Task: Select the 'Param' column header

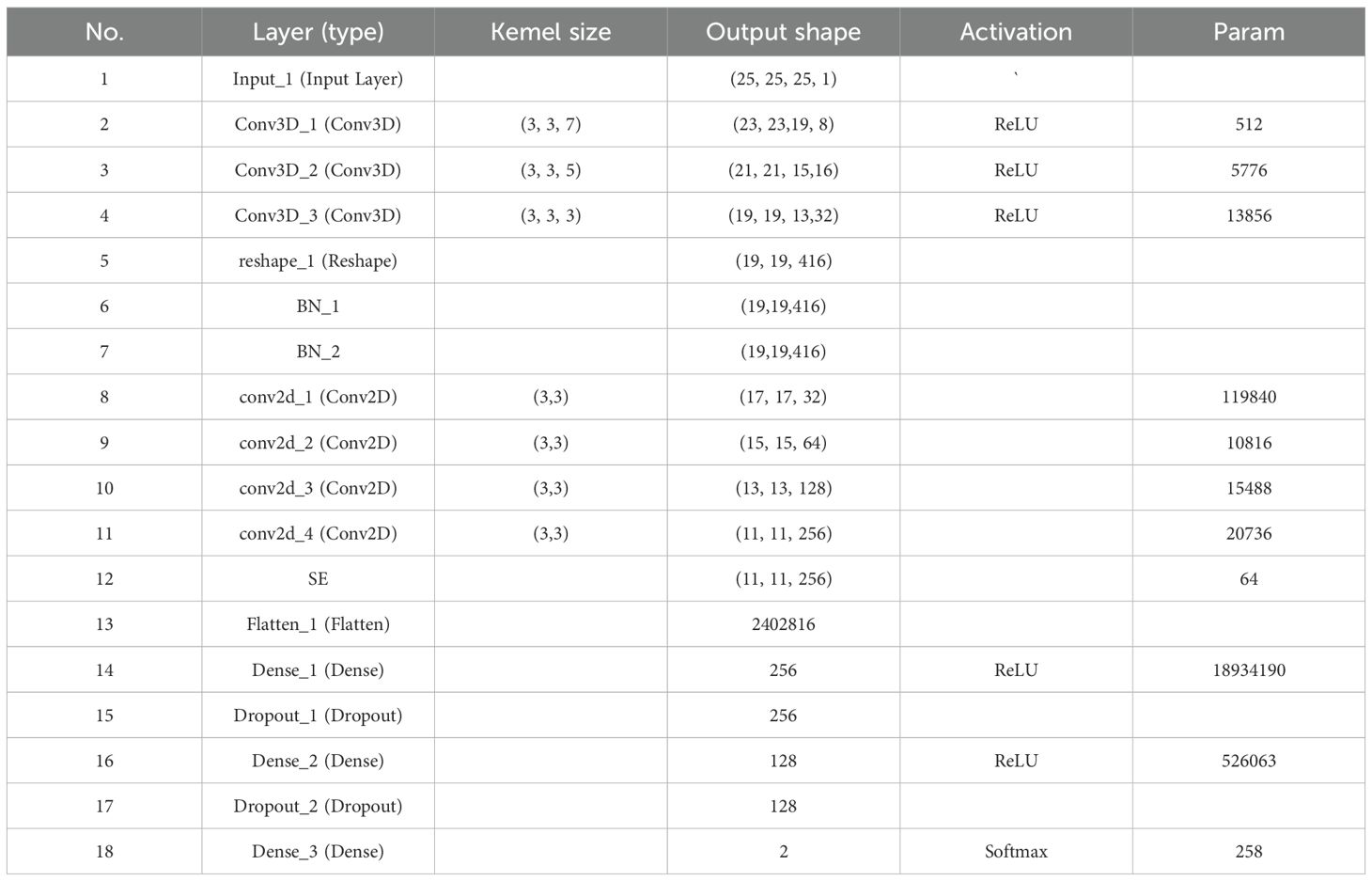Action: click(x=1248, y=32)
